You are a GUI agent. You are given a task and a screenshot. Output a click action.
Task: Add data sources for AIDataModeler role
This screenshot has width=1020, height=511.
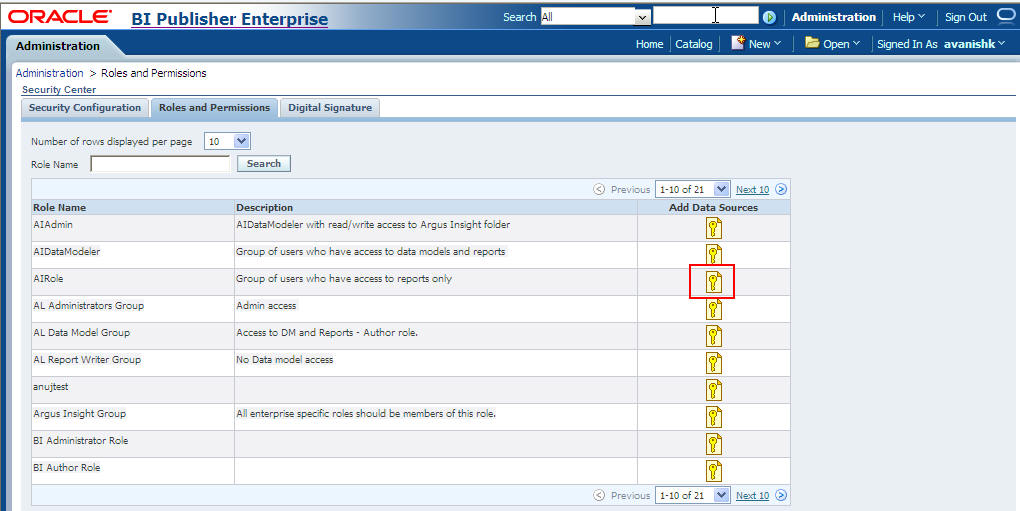pos(714,255)
